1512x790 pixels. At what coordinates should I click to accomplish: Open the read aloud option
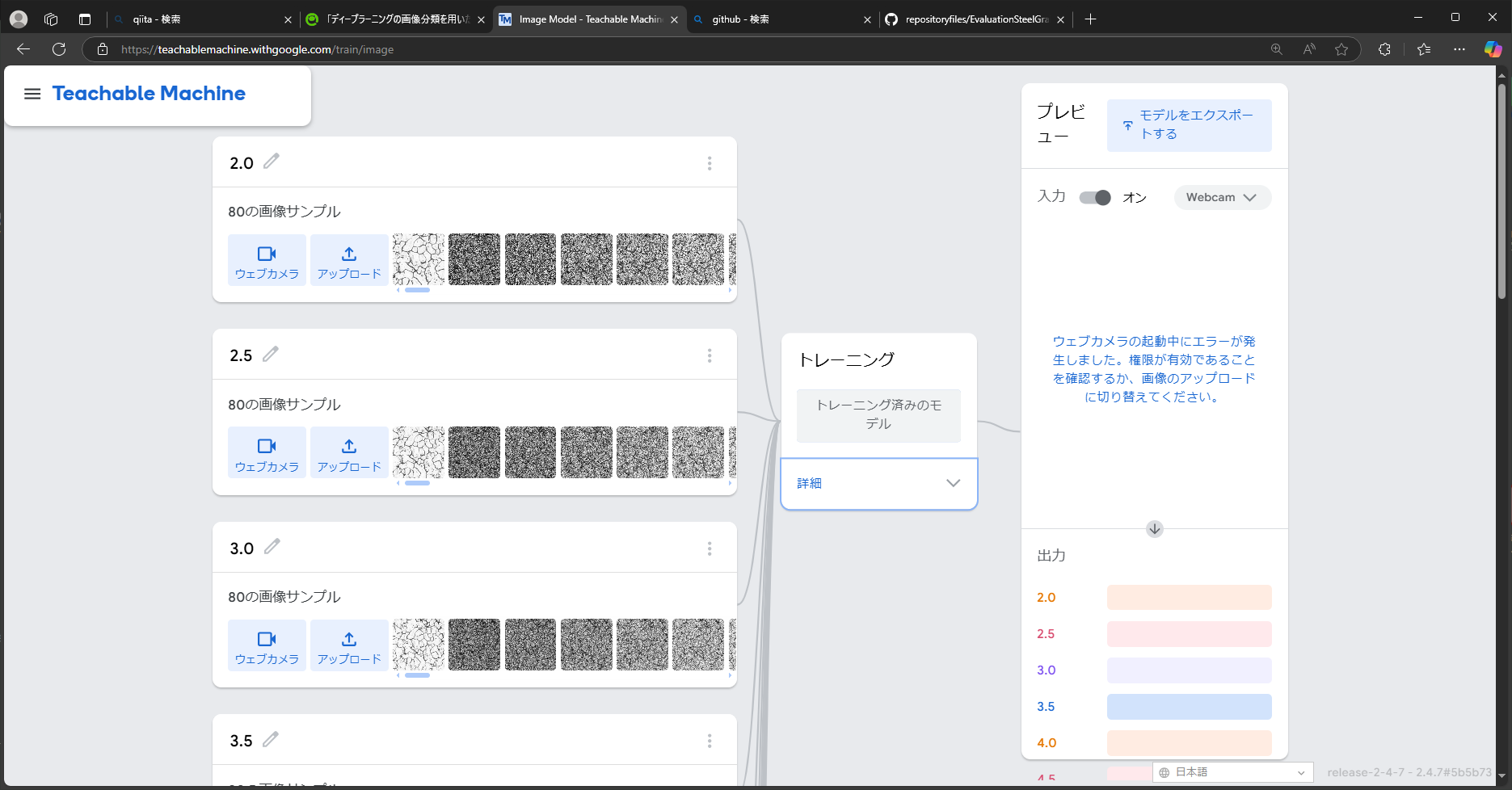1309,49
